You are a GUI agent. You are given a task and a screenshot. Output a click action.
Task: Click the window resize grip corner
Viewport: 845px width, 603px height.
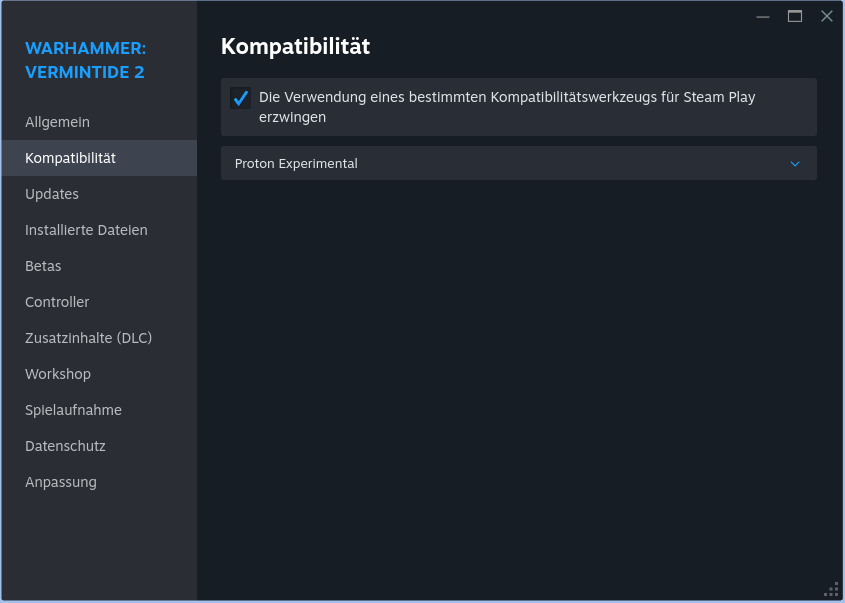pyautogui.click(x=833, y=590)
